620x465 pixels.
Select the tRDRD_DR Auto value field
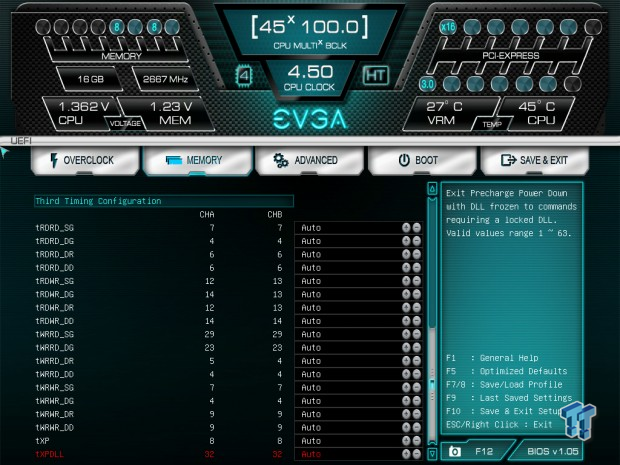(x=358, y=254)
